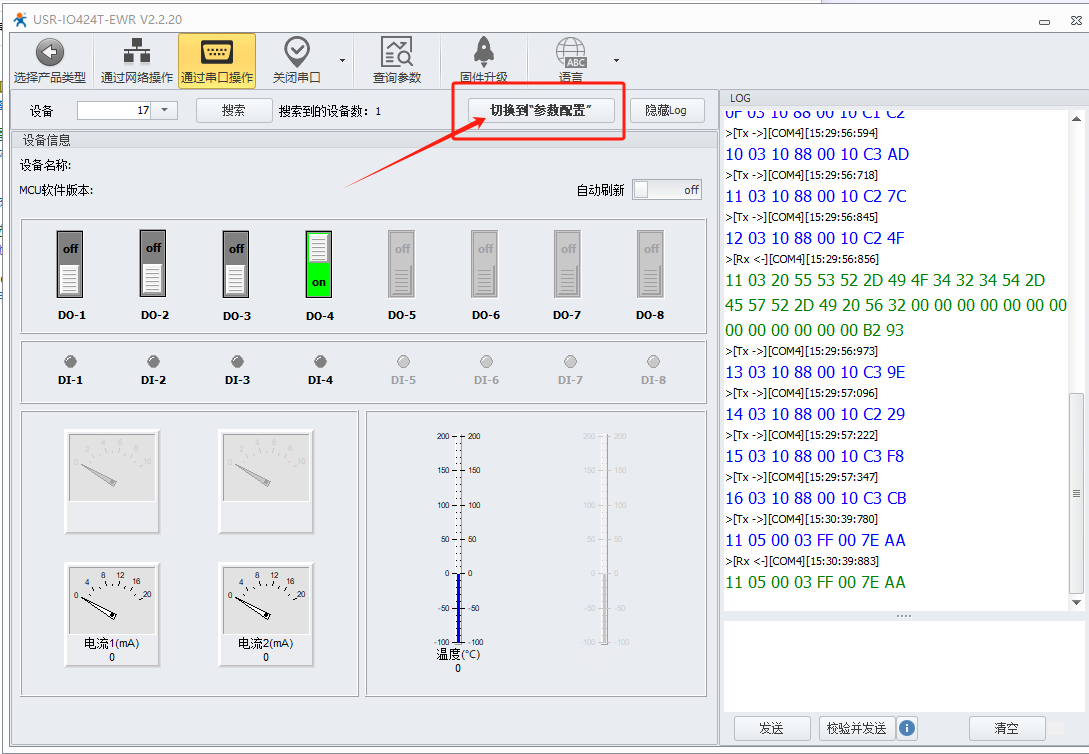This screenshot has width=1089, height=754.
Task: Enable the 自动刷新 auto refresh toggle
Action: coord(667,190)
